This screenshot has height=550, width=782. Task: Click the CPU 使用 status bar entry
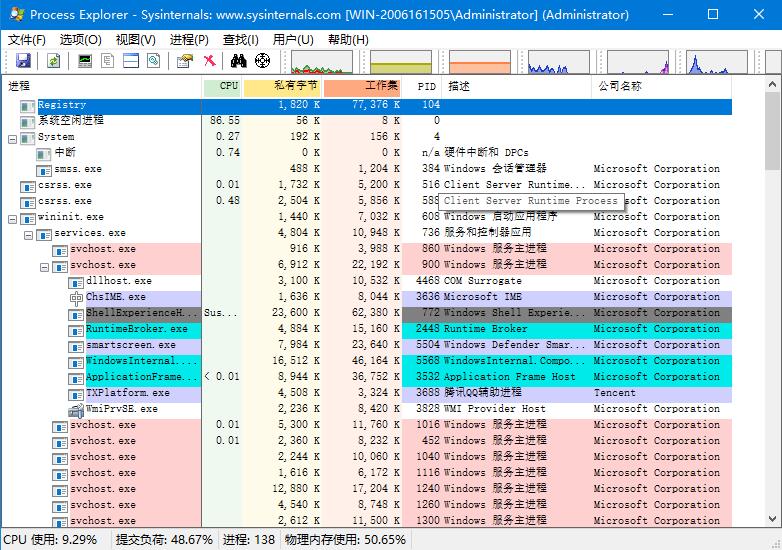click(50, 540)
